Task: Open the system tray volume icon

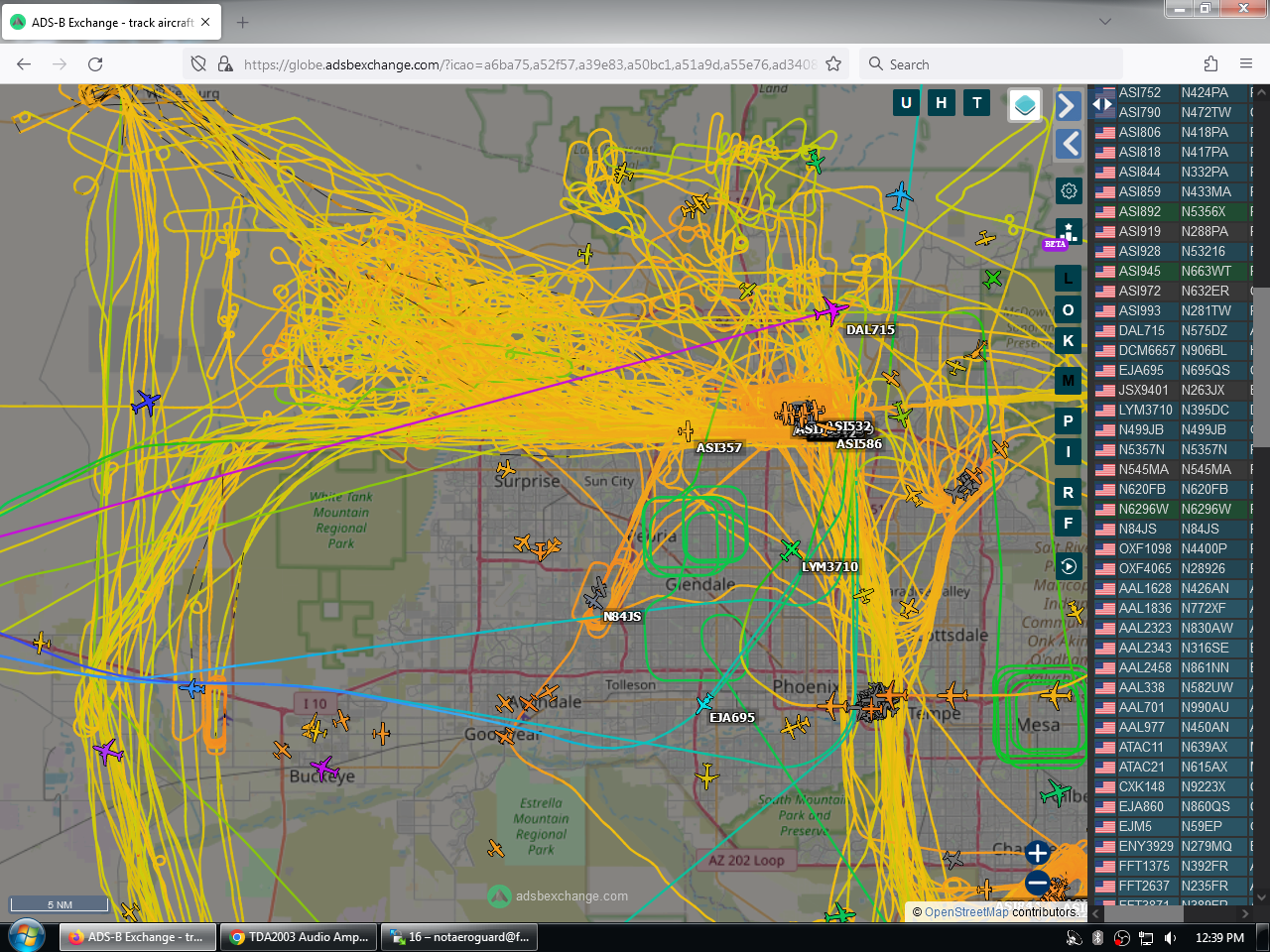Action: coord(1170,937)
